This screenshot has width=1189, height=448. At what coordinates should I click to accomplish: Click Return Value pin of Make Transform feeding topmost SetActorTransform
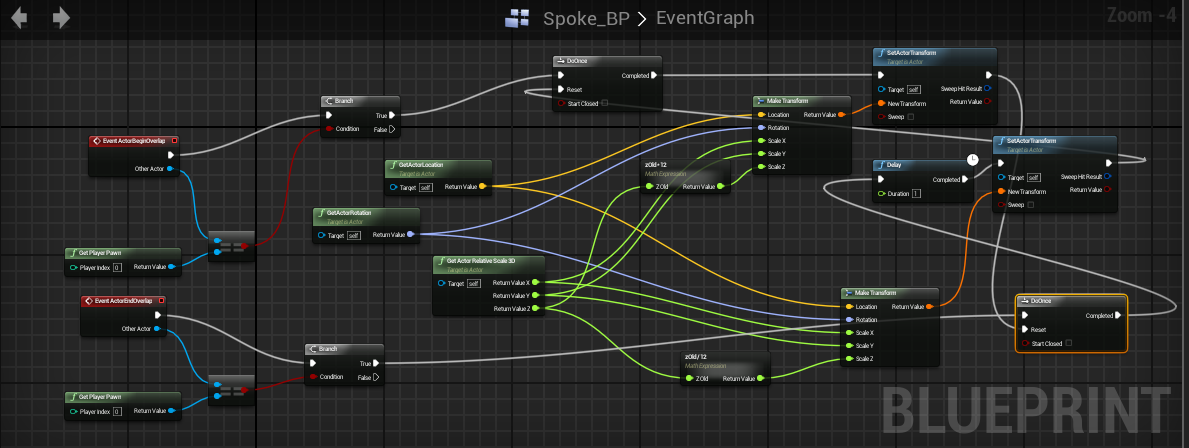coord(842,115)
